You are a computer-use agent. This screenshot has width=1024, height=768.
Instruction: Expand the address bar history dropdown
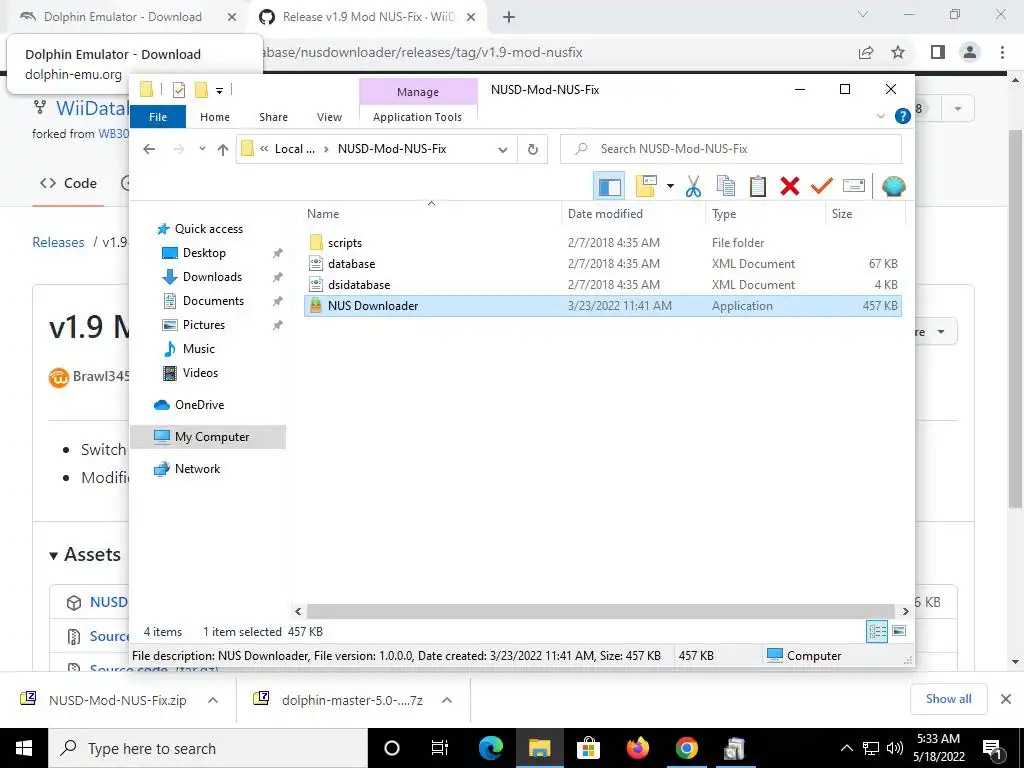[x=502, y=150]
